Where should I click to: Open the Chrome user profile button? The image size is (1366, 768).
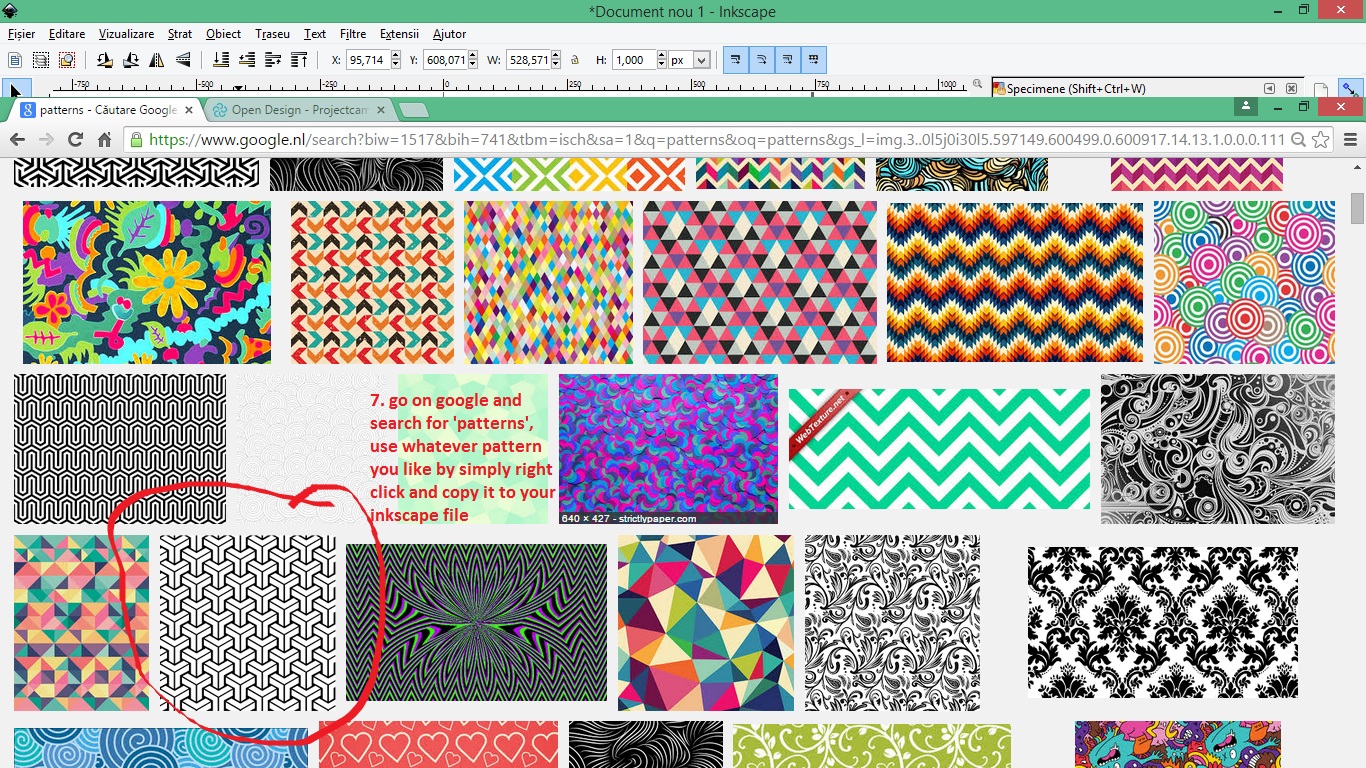1245,106
